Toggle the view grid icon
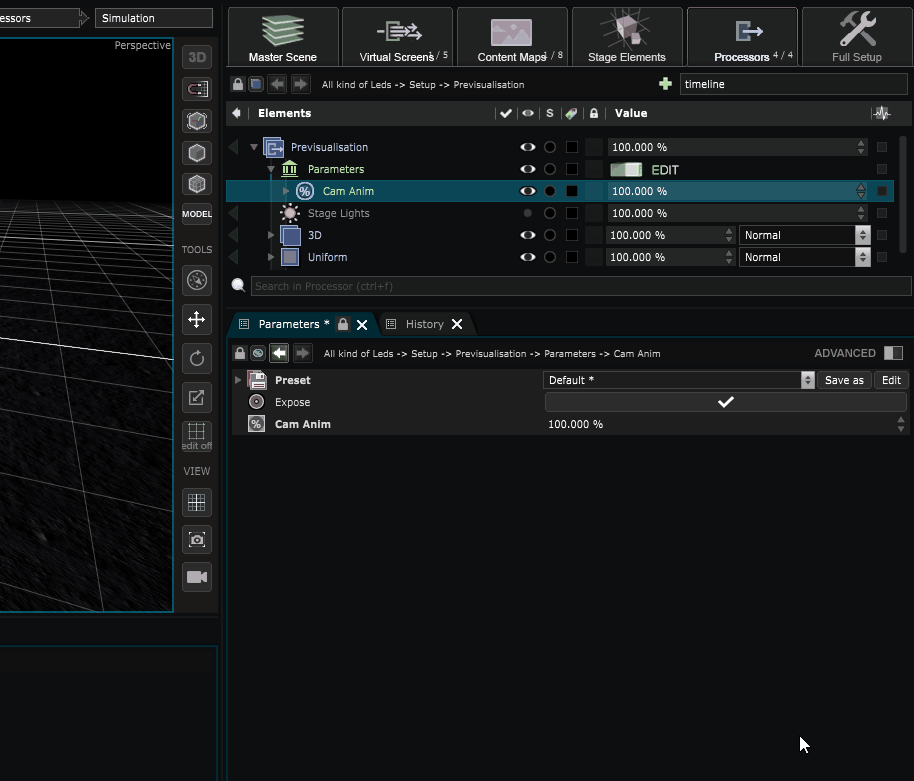The height and width of the screenshot is (781, 914). 197,502
